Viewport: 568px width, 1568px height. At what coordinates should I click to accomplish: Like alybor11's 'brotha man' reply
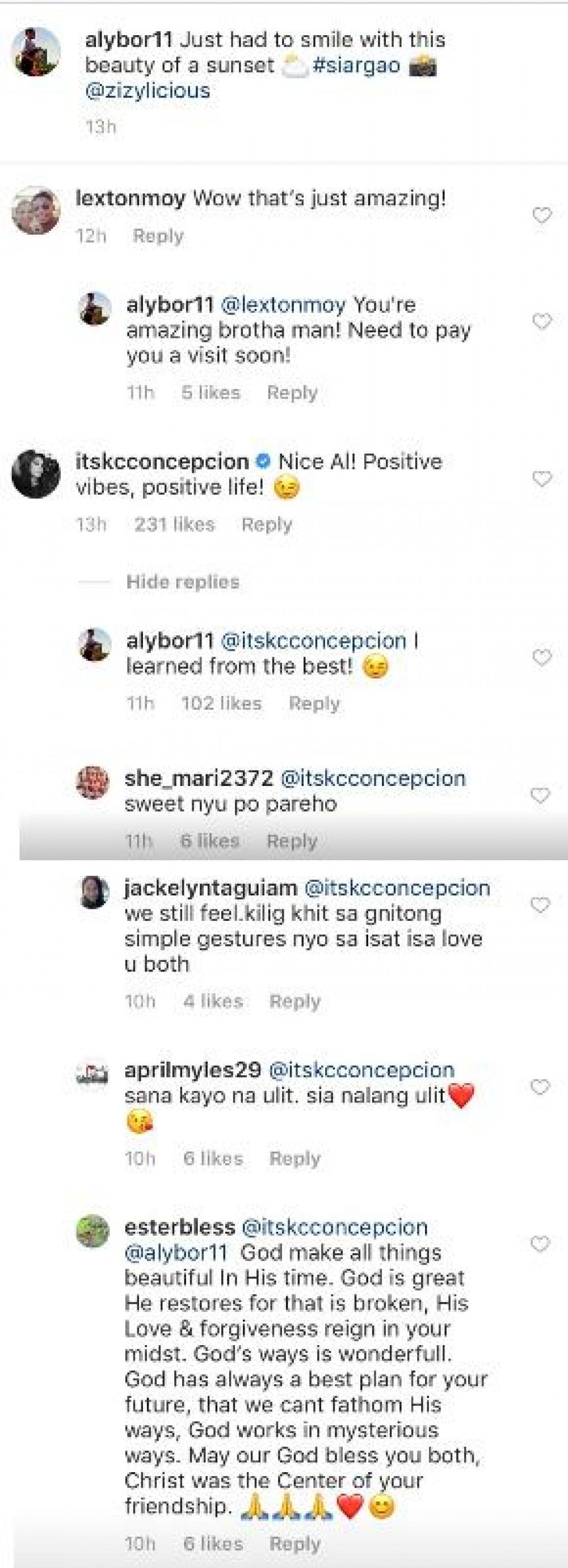coord(541,321)
